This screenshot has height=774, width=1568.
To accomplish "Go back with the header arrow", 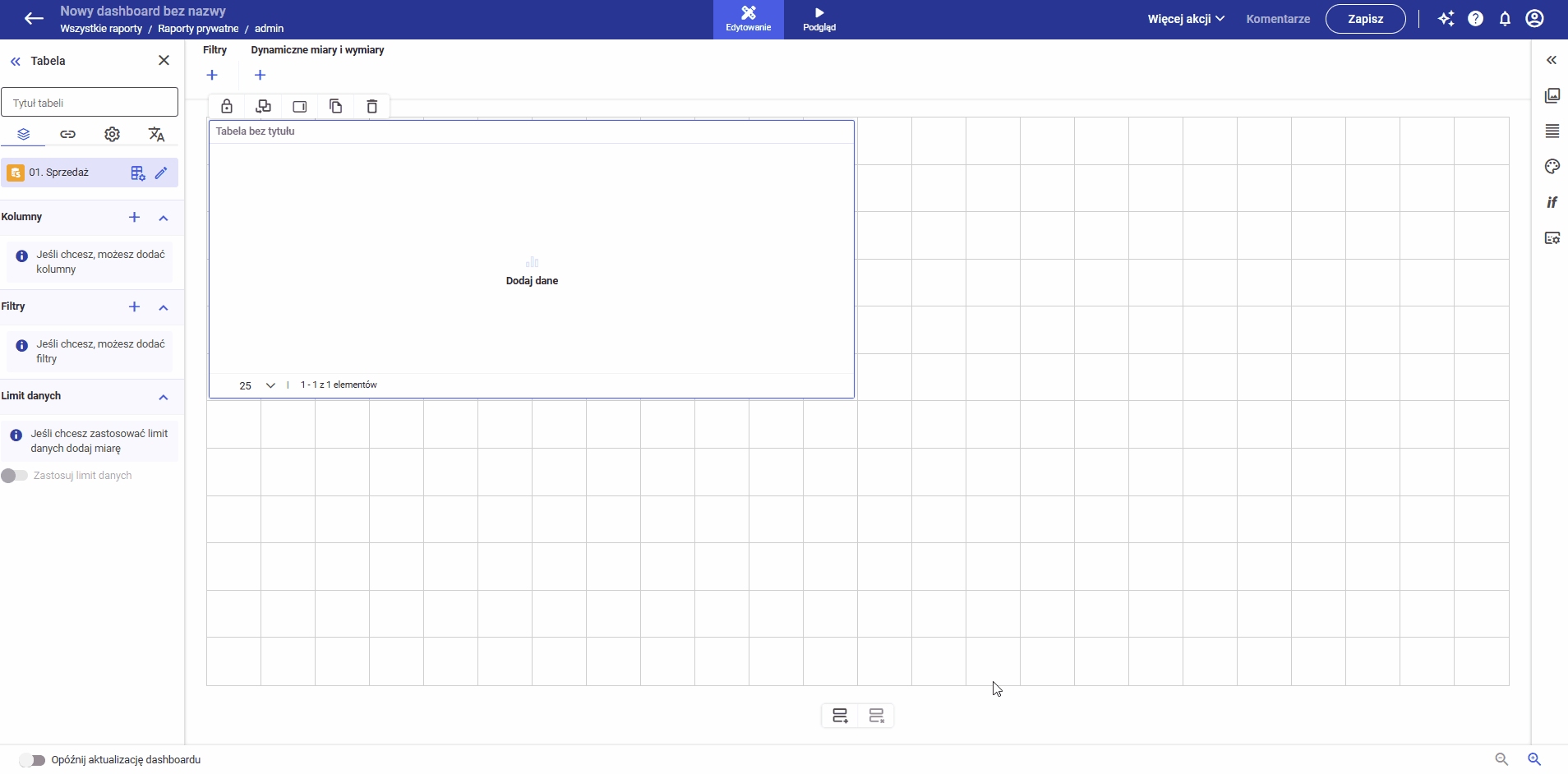I will point(34,18).
